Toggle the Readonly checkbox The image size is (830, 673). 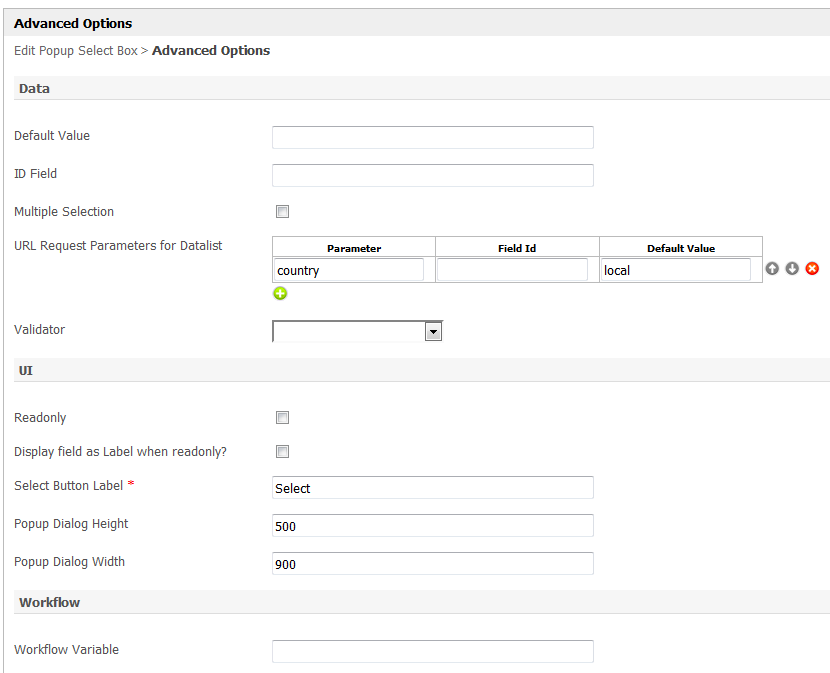282,418
